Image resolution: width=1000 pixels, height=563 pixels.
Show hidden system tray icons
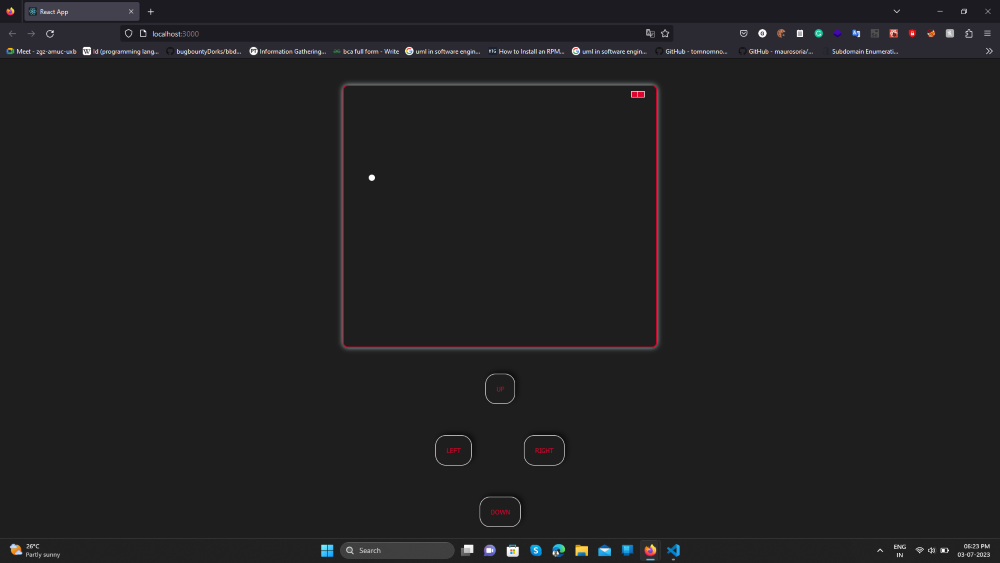click(x=880, y=550)
